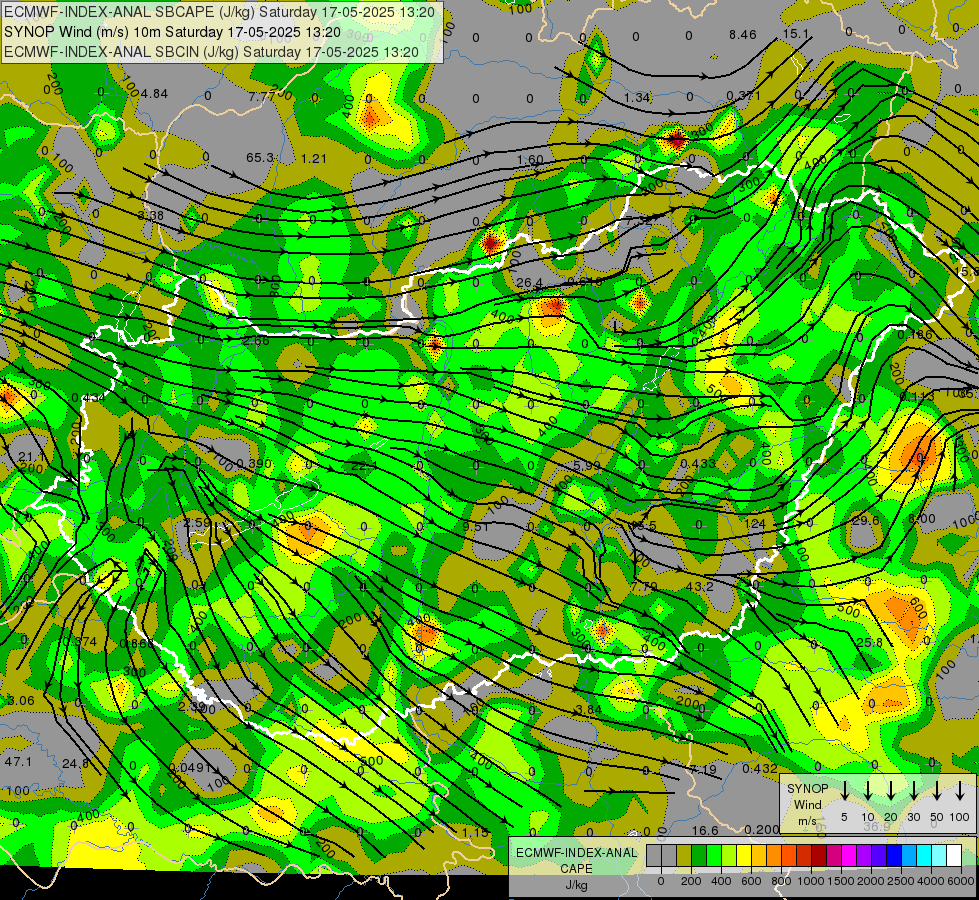Screen dimensions: 979x900
Task: Click the 4.84 value on the map
Action: tap(154, 94)
